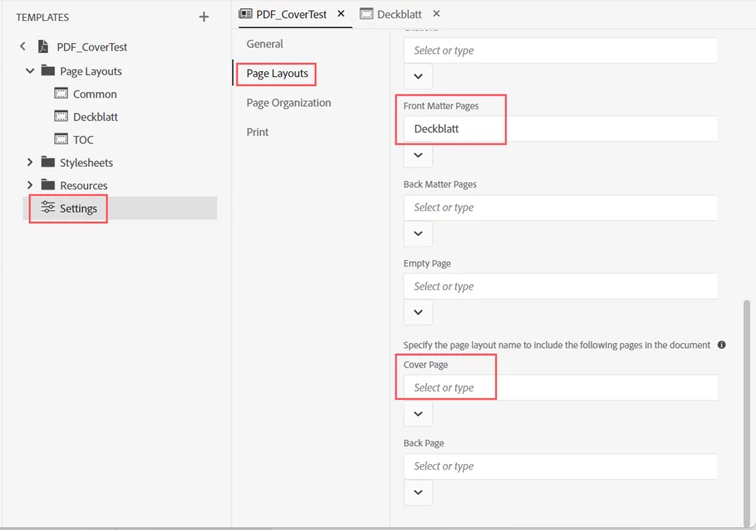This screenshot has height=530, width=756.
Task: Click the Stylesheets folder icon
Action: tap(48, 162)
